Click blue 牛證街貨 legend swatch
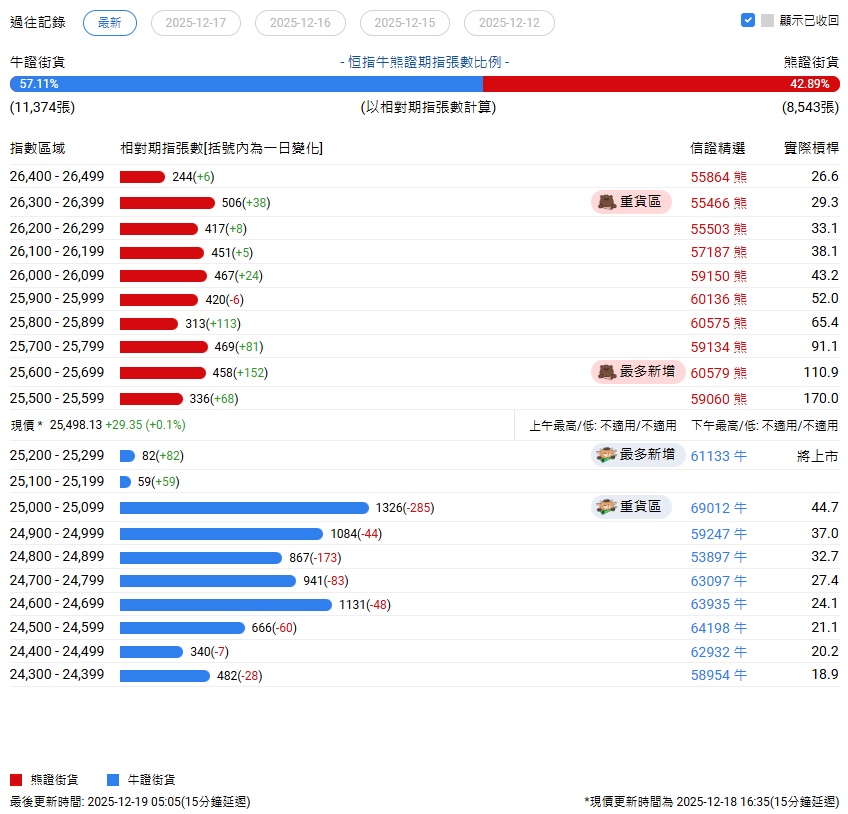Screen dimensions: 848x814 [x=112, y=779]
